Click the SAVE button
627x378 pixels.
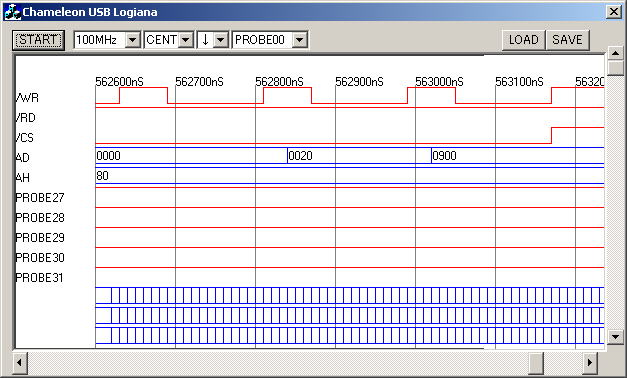[x=567, y=40]
